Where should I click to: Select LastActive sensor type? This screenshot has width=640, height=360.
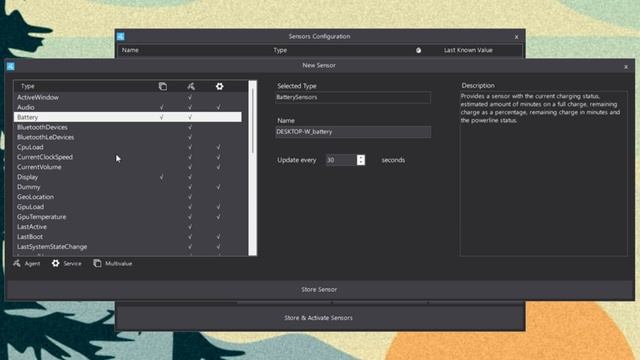coord(127,227)
